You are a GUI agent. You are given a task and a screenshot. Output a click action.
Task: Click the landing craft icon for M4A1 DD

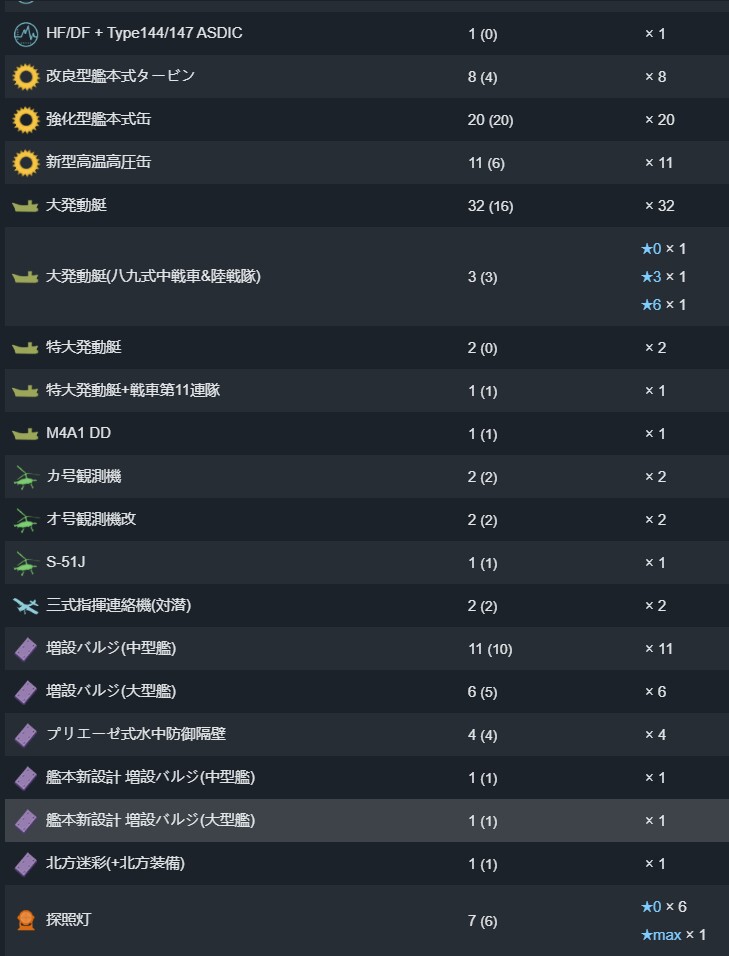click(x=25, y=434)
